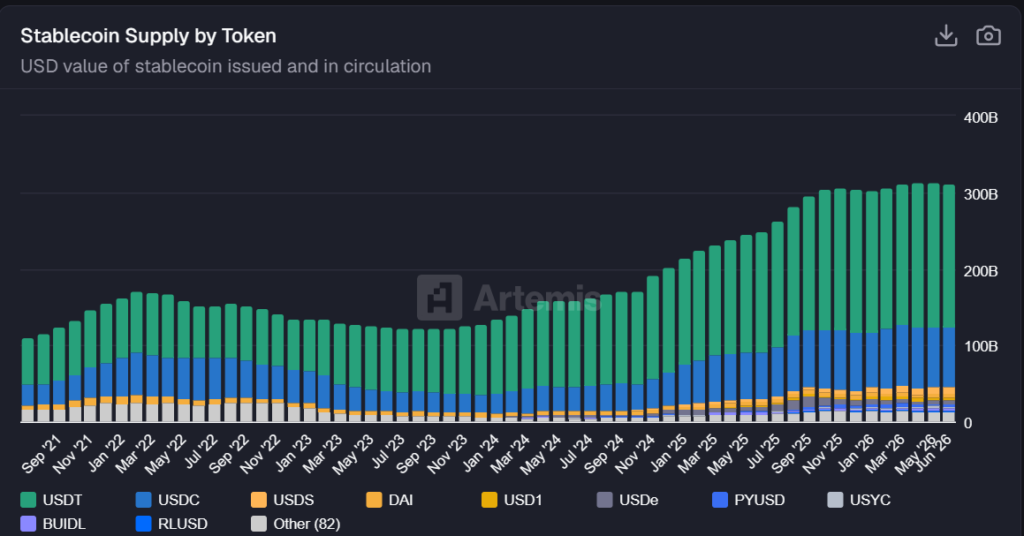This screenshot has height=536, width=1024.
Task: Click the Other (82) legend swatch
Action: [x=259, y=524]
